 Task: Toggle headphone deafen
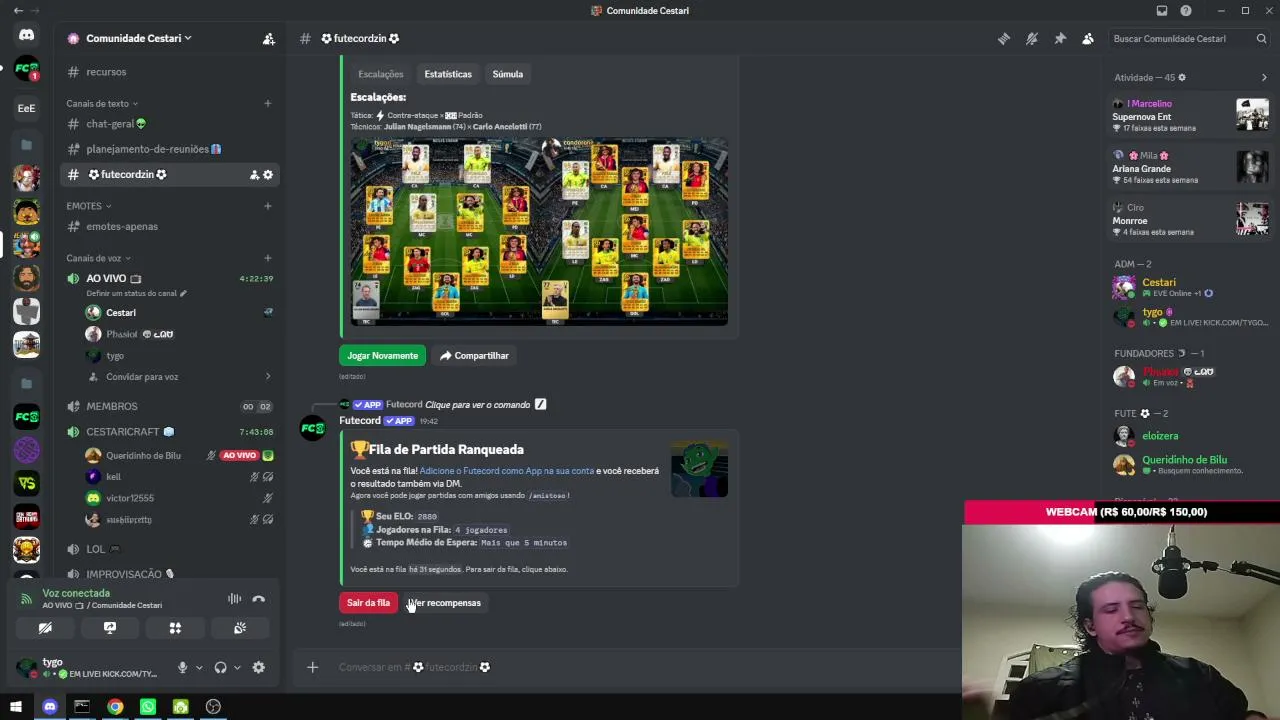[x=220, y=668]
